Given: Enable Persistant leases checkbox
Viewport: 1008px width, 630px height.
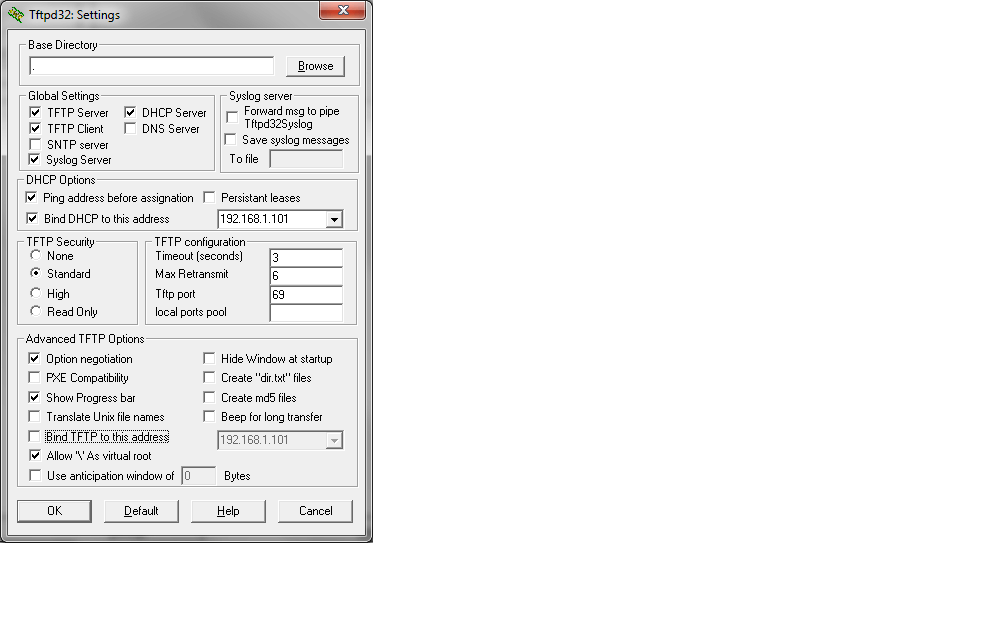Looking at the screenshot, I should (209, 197).
